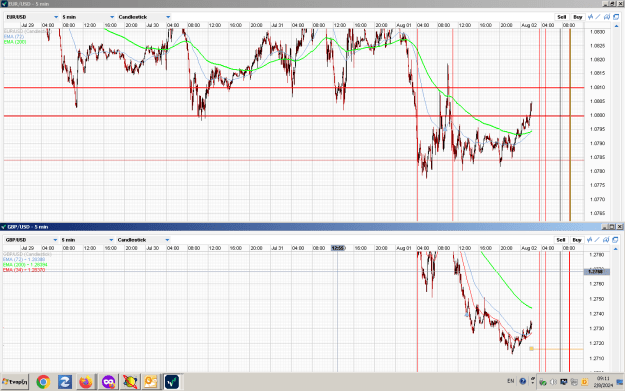Open Outlook from taskbar
This screenshot has height=391, width=625.
(151, 382)
